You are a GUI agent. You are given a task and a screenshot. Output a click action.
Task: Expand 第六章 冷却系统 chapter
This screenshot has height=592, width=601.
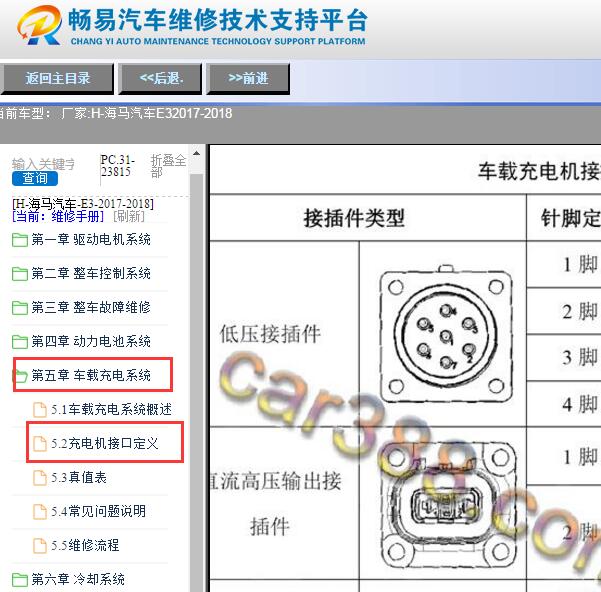78,579
